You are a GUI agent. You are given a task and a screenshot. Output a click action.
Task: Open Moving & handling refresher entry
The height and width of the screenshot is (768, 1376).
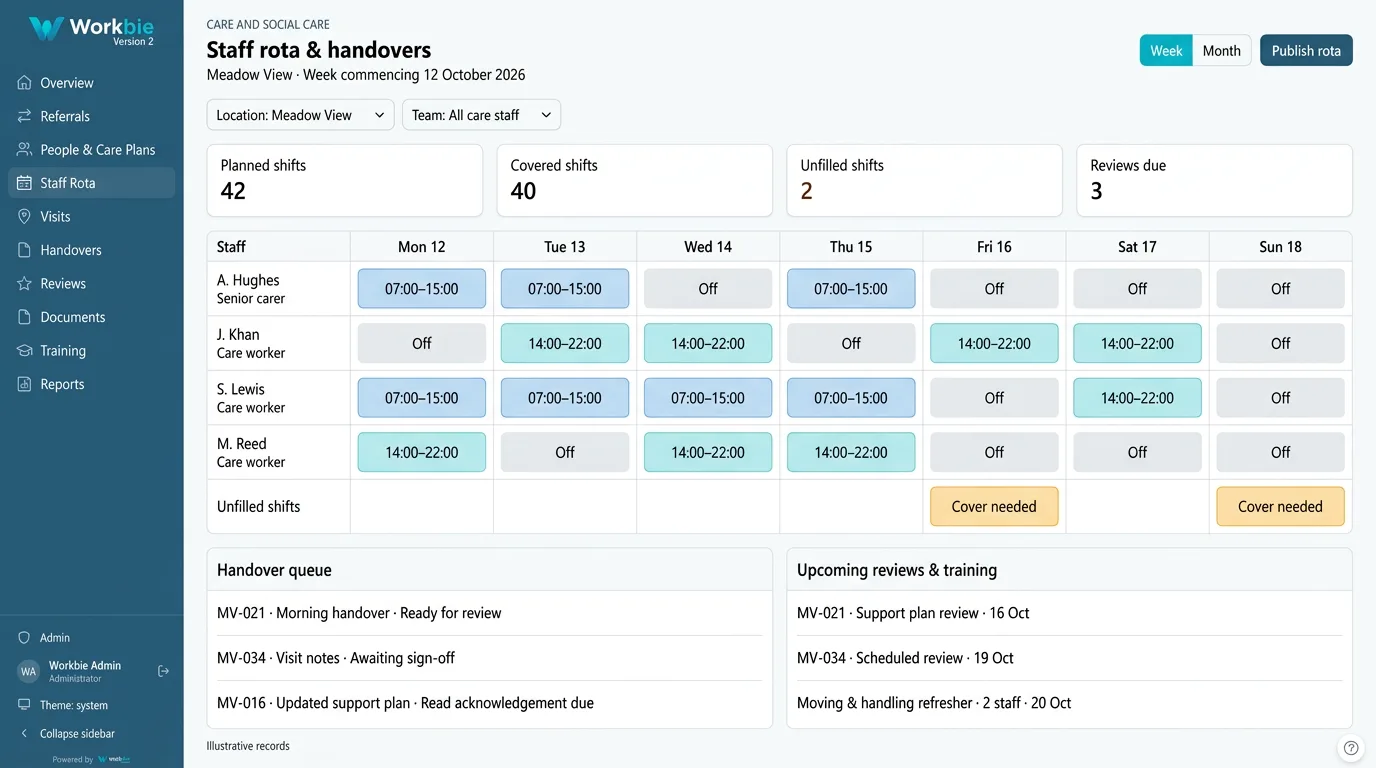click(x=1069, y=703)
